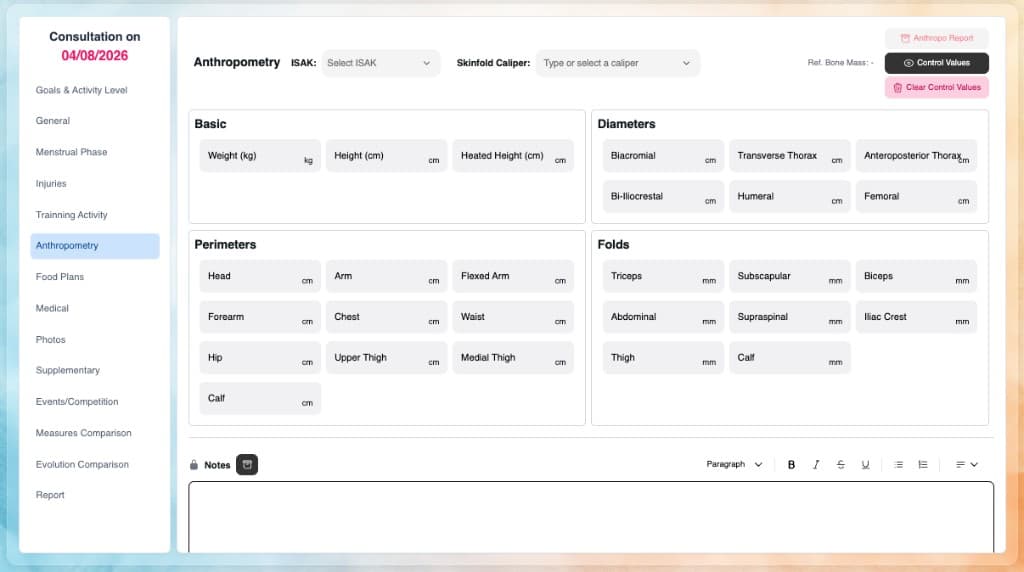Image resolution: width=1024 pixels, height=572 pixels.
Task: Click the Femoral diameter field
Action: pos(917,197)
